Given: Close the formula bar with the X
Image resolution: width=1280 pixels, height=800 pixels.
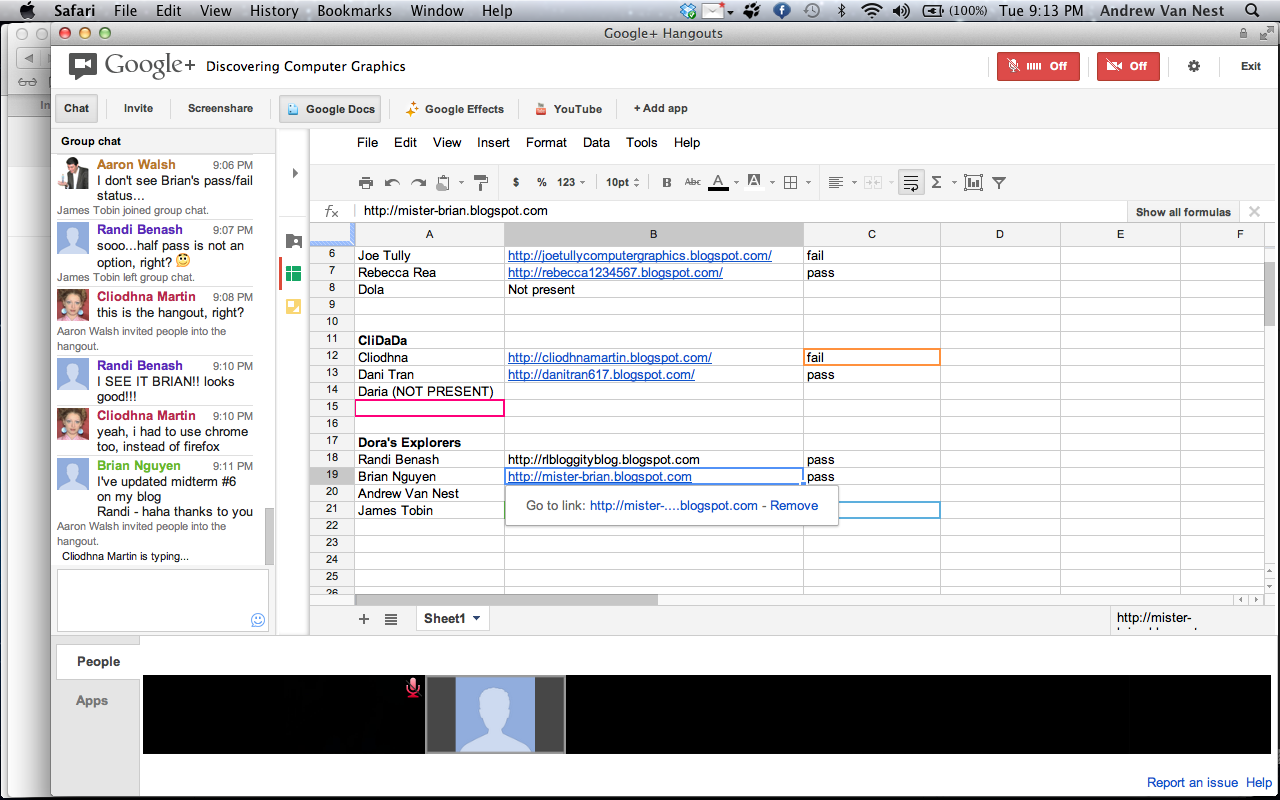Looking at the screenshot, I should click(1254, 211).
